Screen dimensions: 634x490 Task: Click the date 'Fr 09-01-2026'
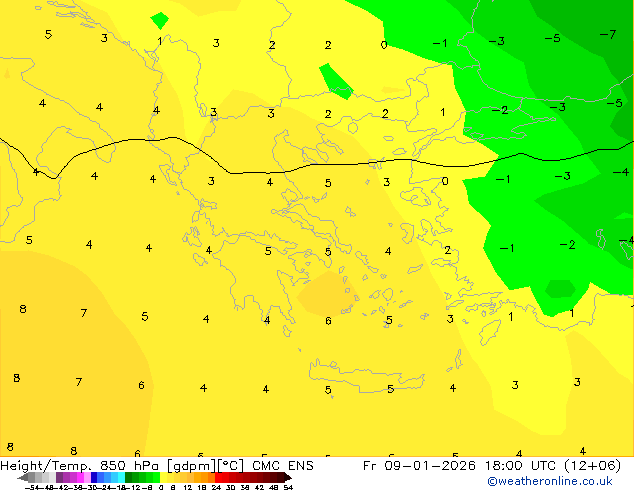coord(419,466)
